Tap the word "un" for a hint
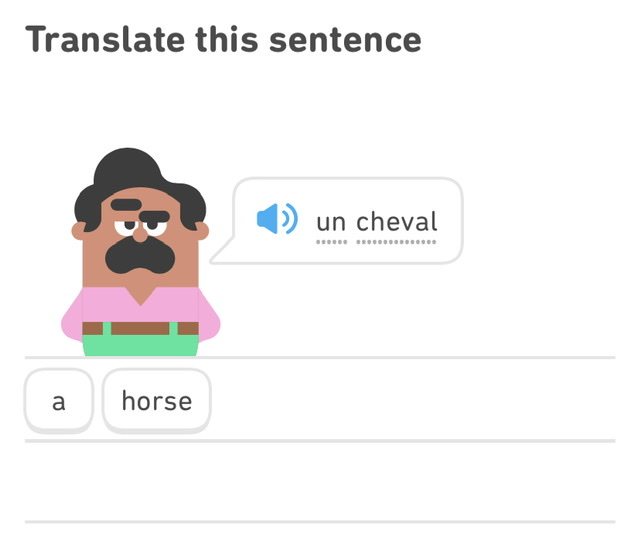Image resolution: width=640 pixels, height=537 pixels. (x=331, y=222)
